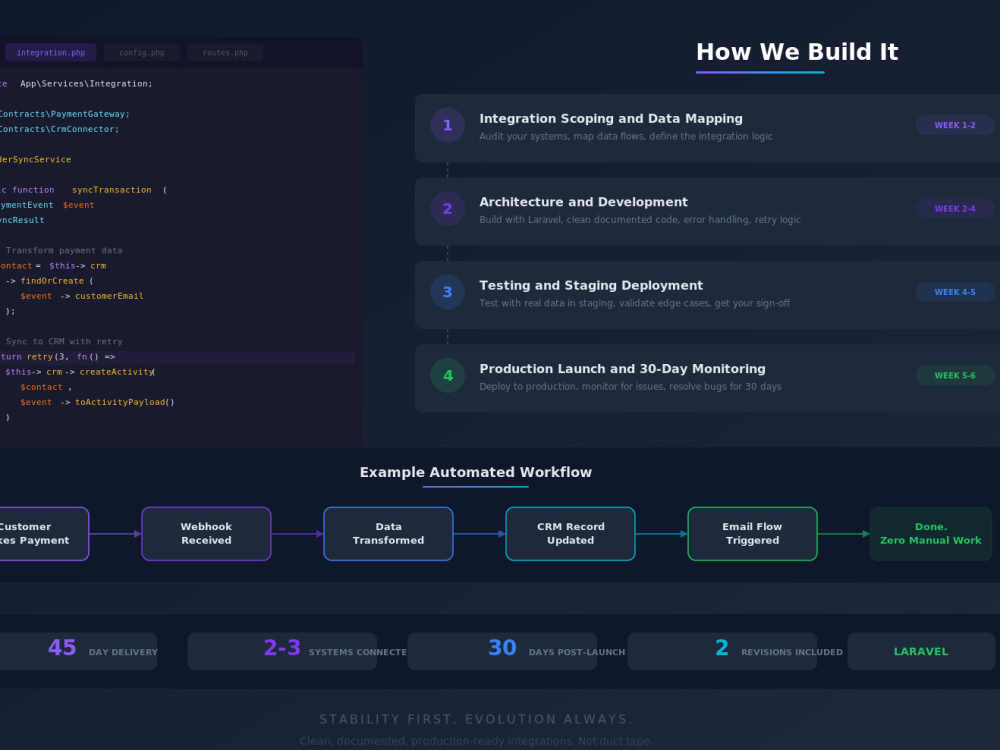
Task: Click the 45 DAY DELIVERY stat card
Action: click(78, 651)
